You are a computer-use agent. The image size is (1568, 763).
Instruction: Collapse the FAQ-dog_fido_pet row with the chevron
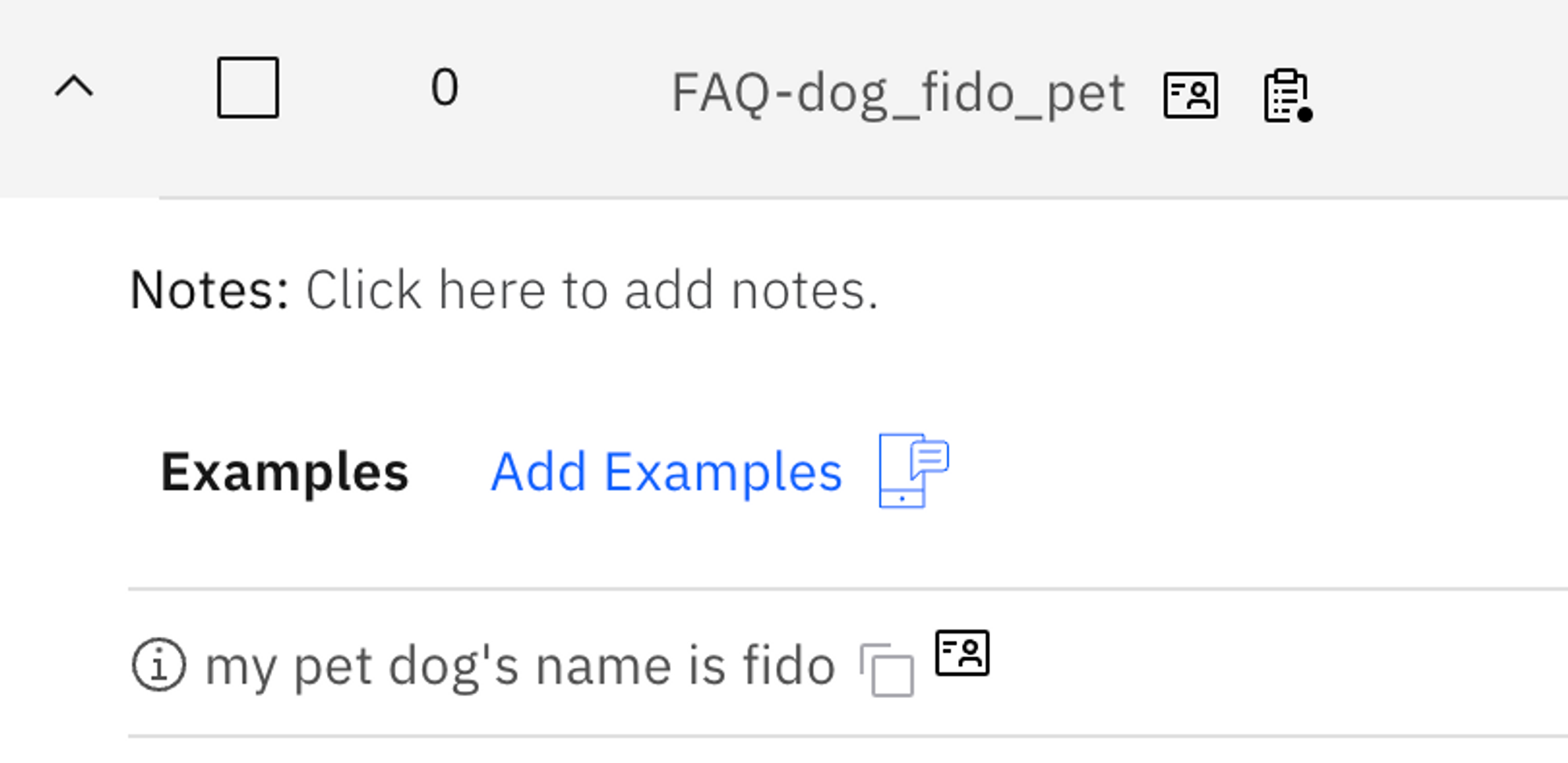[x=74, y=86]
